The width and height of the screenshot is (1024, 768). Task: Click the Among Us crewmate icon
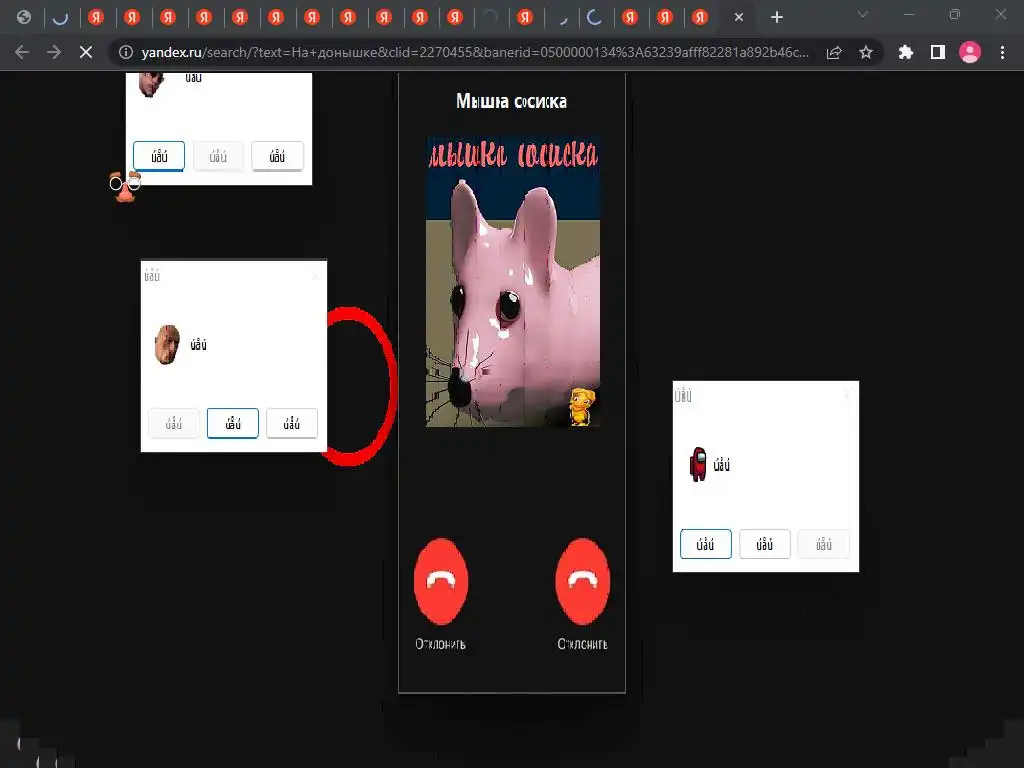[x=698, y=464]
